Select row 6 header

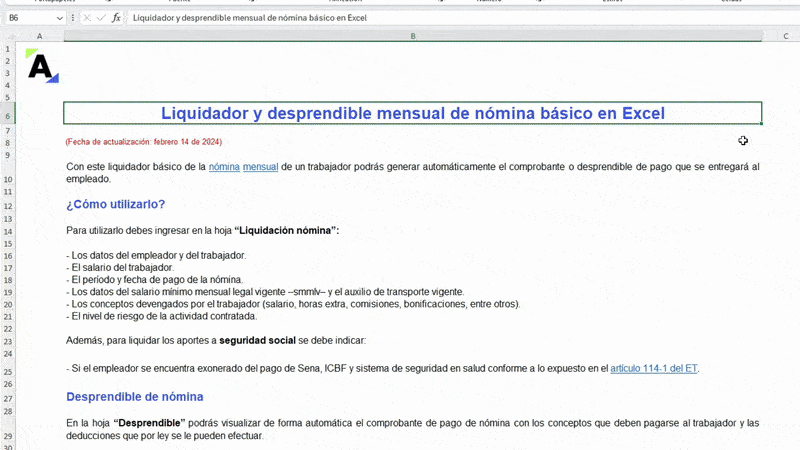pyautogui.click(x=8, y=117)
